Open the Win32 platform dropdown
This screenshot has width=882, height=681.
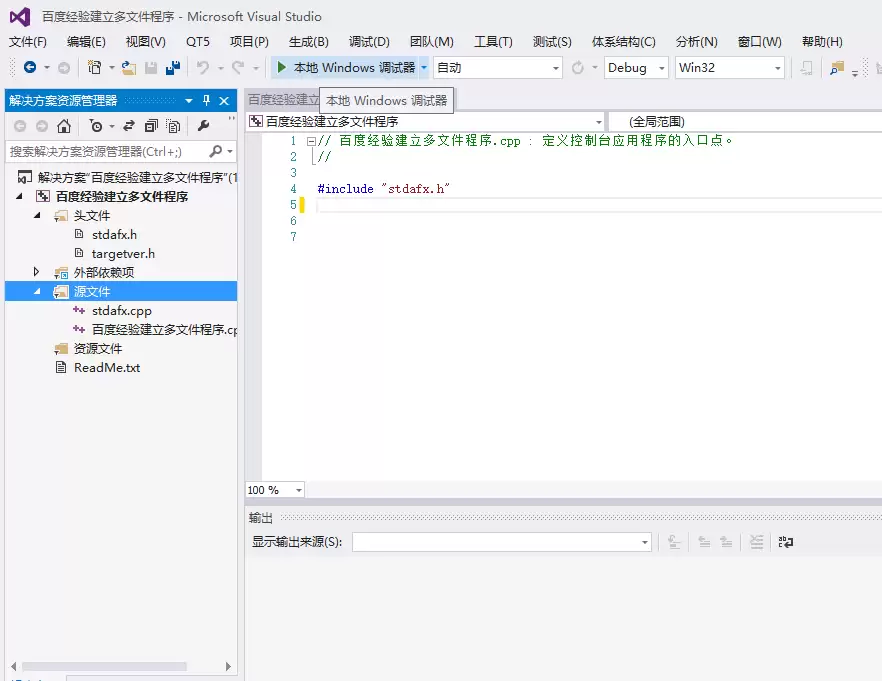729,67
